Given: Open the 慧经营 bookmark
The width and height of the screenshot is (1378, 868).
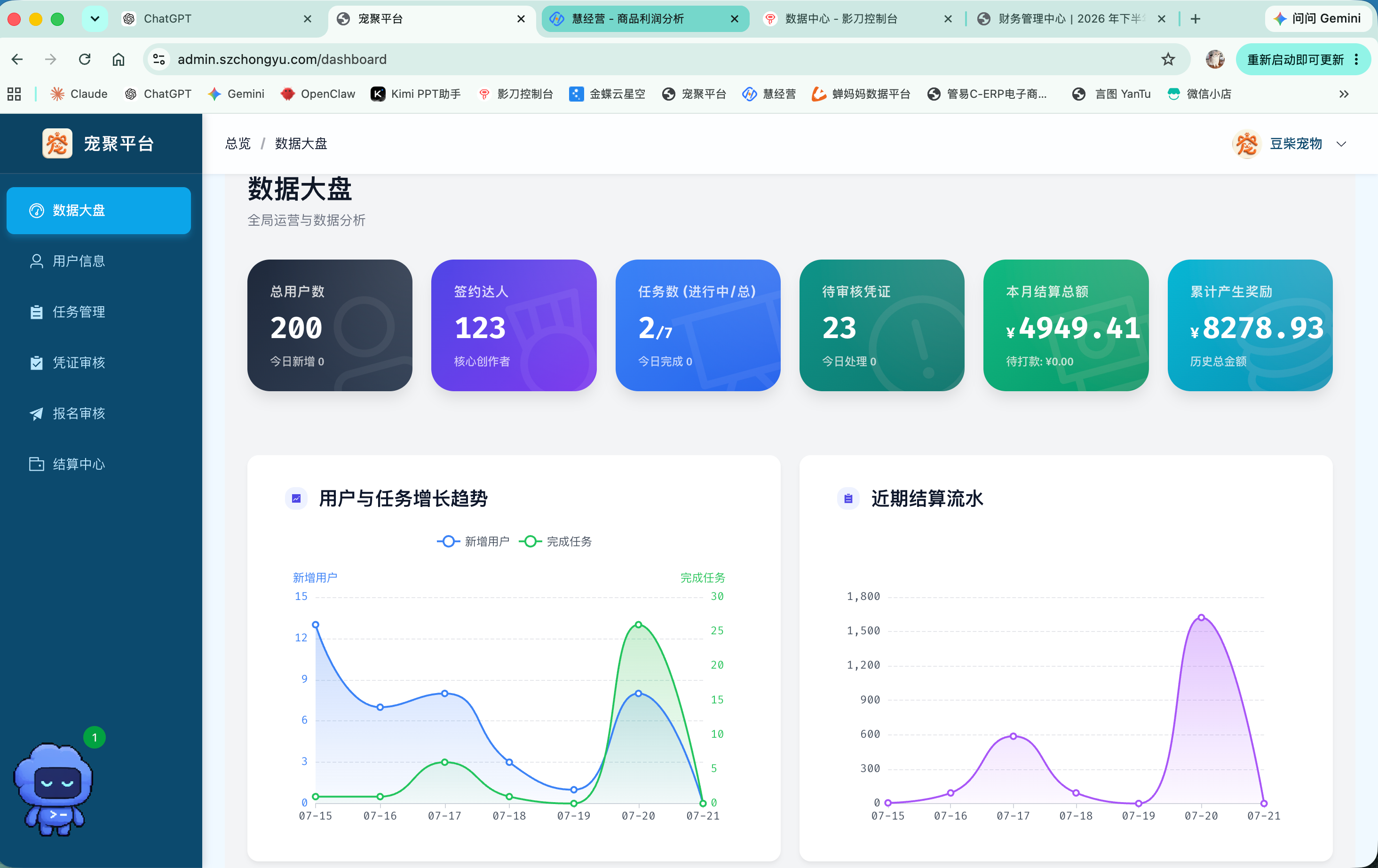Looking at the screenshot, I should point(769,94).
